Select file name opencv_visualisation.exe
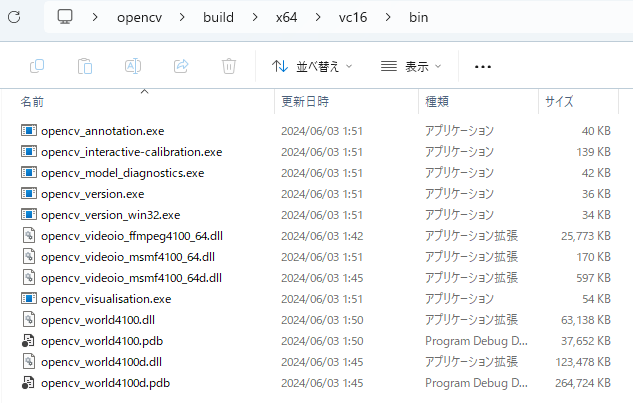The width and height of the screenshot is (633, 403). click(106, 299)
